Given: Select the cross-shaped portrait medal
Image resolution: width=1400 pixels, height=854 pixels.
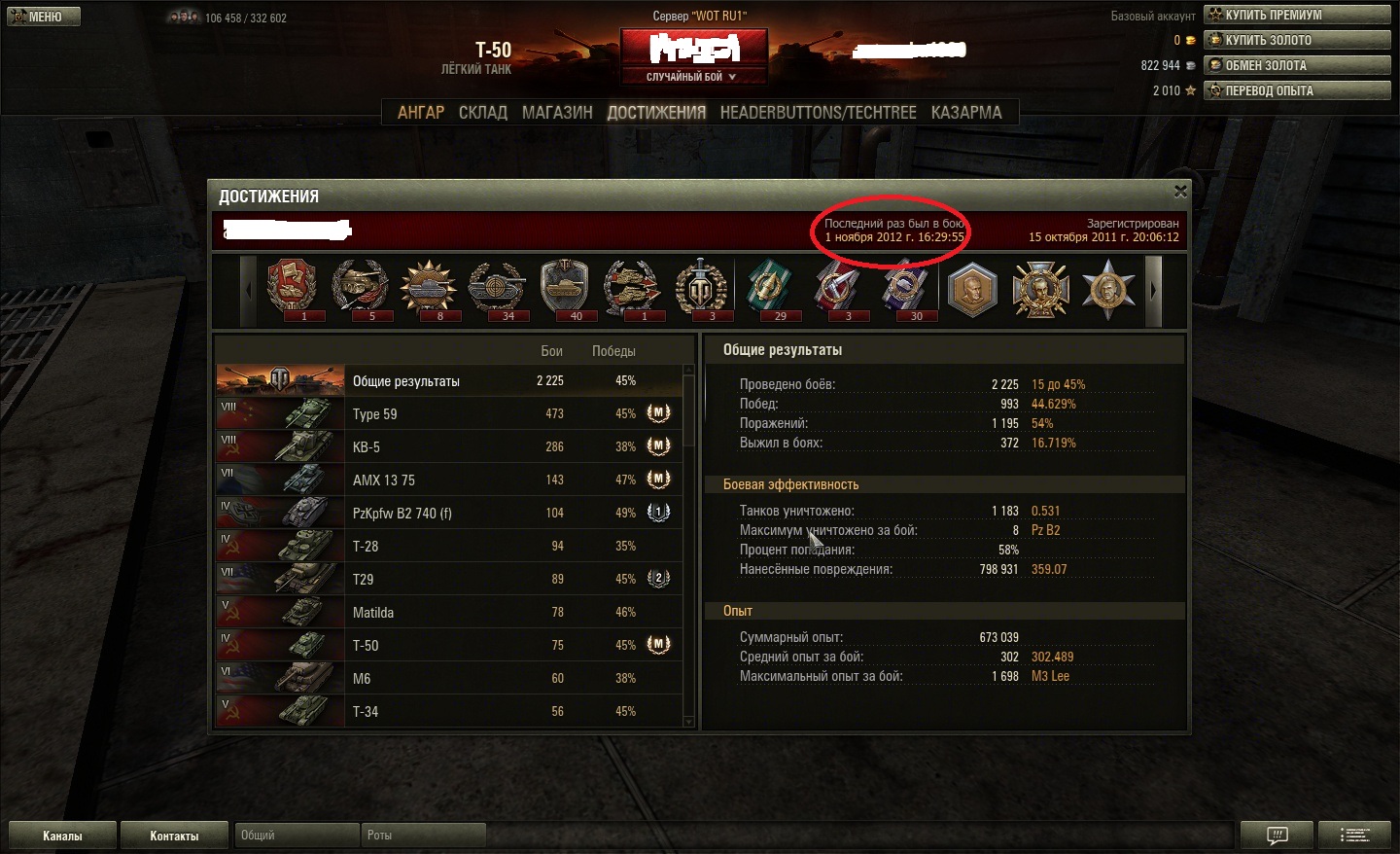Looking at the screenshot, I should coord(1040,290).
